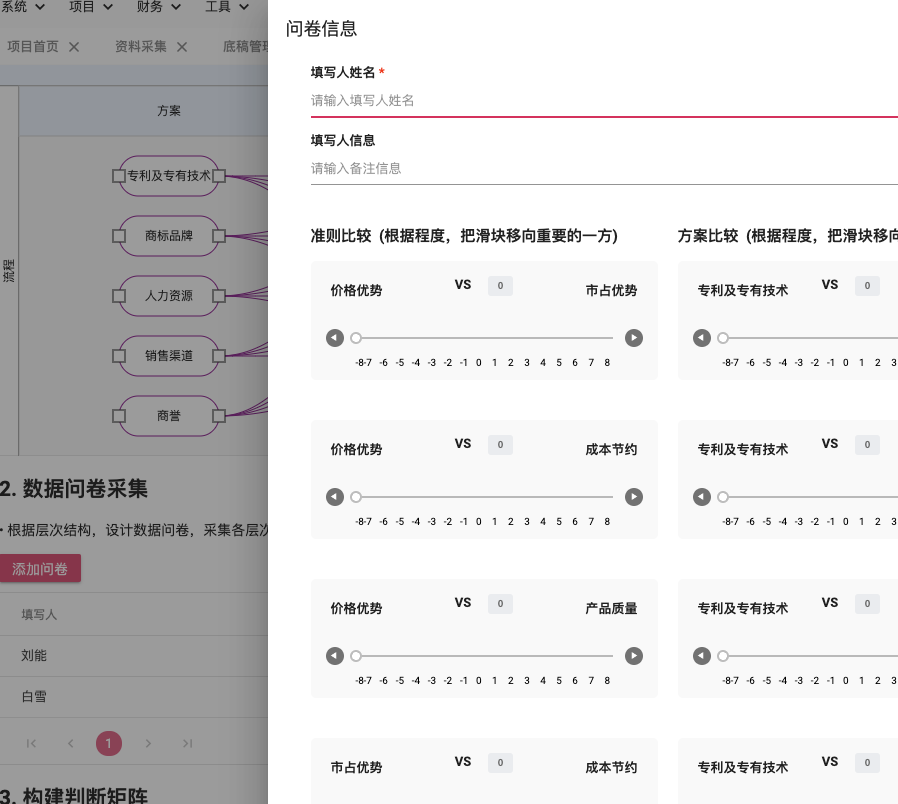Select the 商标品牌 flowchart node
The height and width of the screenshot is (804, 898).
(168, 235)
